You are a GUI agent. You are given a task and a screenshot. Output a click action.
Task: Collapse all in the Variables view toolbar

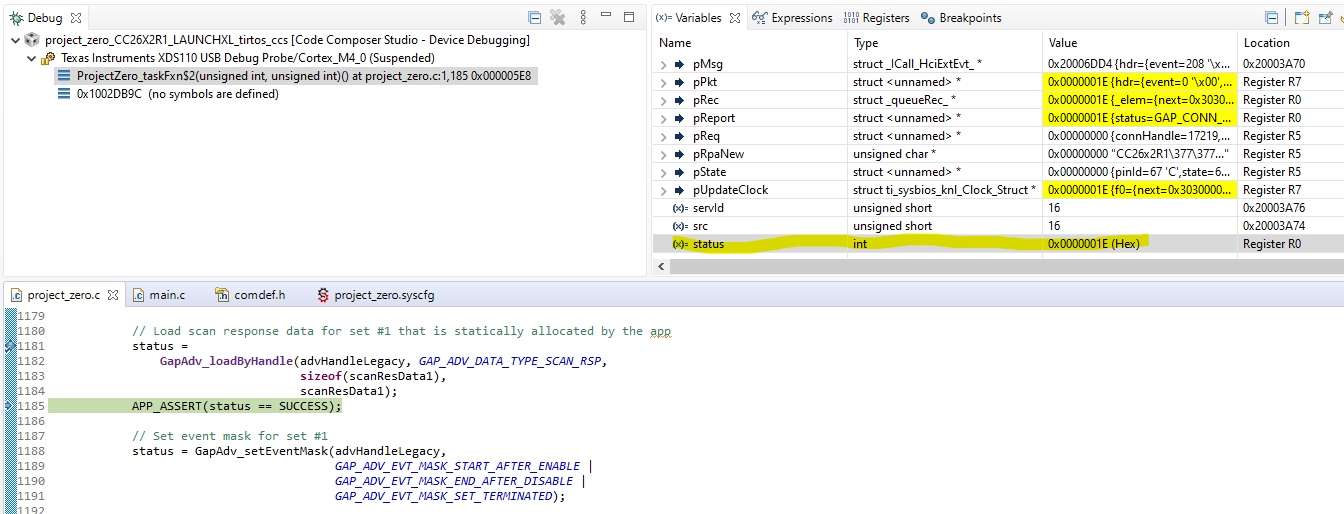point(1271,17)
